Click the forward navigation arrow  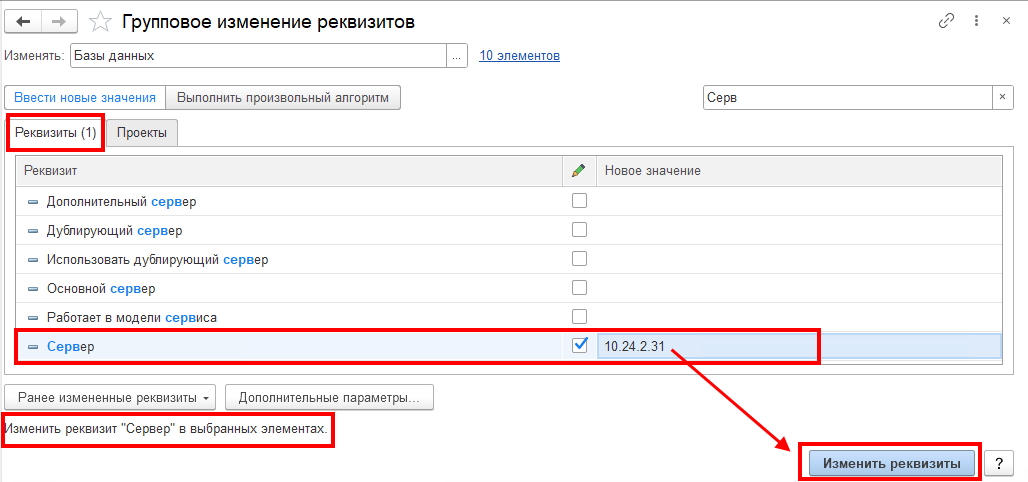(59, 22)
